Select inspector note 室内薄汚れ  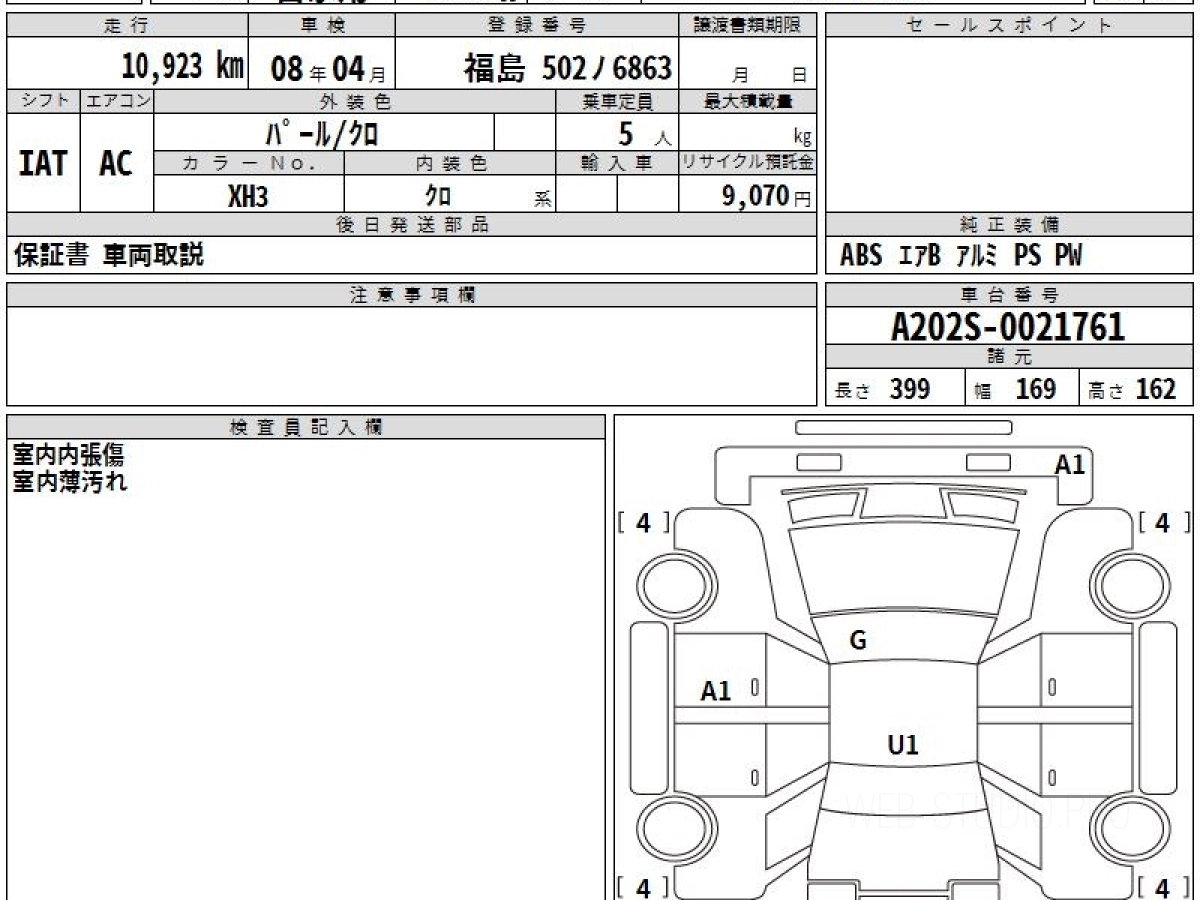(x=69, y=481)
